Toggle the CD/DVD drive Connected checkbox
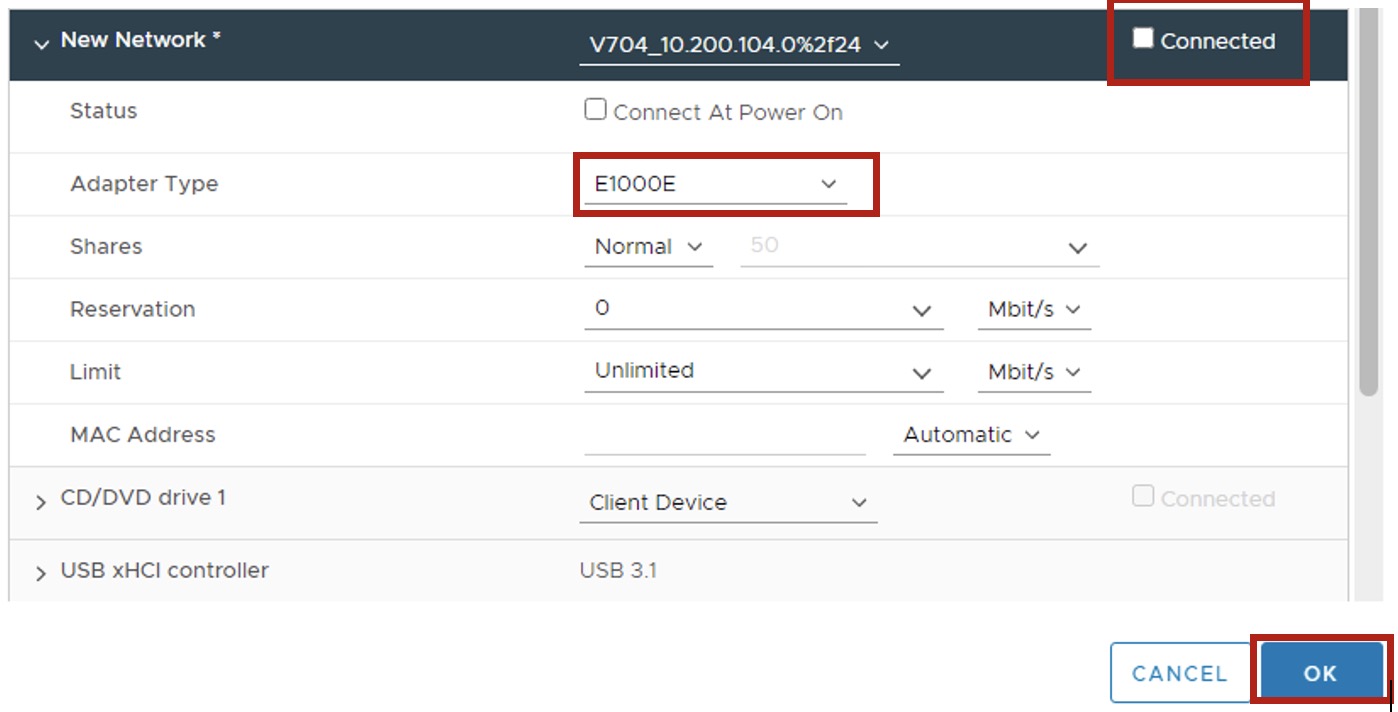Image resolution: width=1398 pixels, height=712 pixels. tap(1143, 496)
